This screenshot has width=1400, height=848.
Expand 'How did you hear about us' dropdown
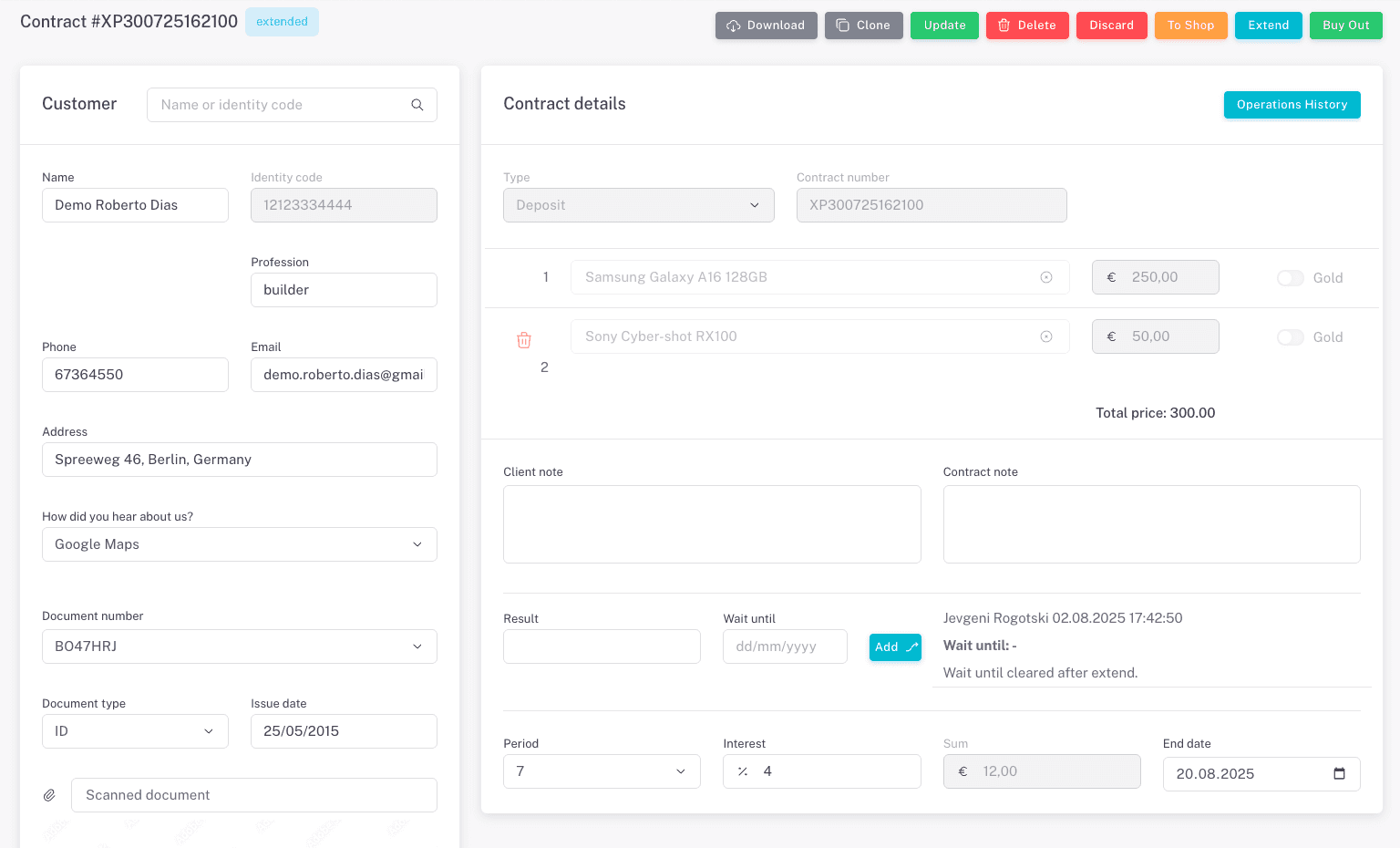point(240,544)
